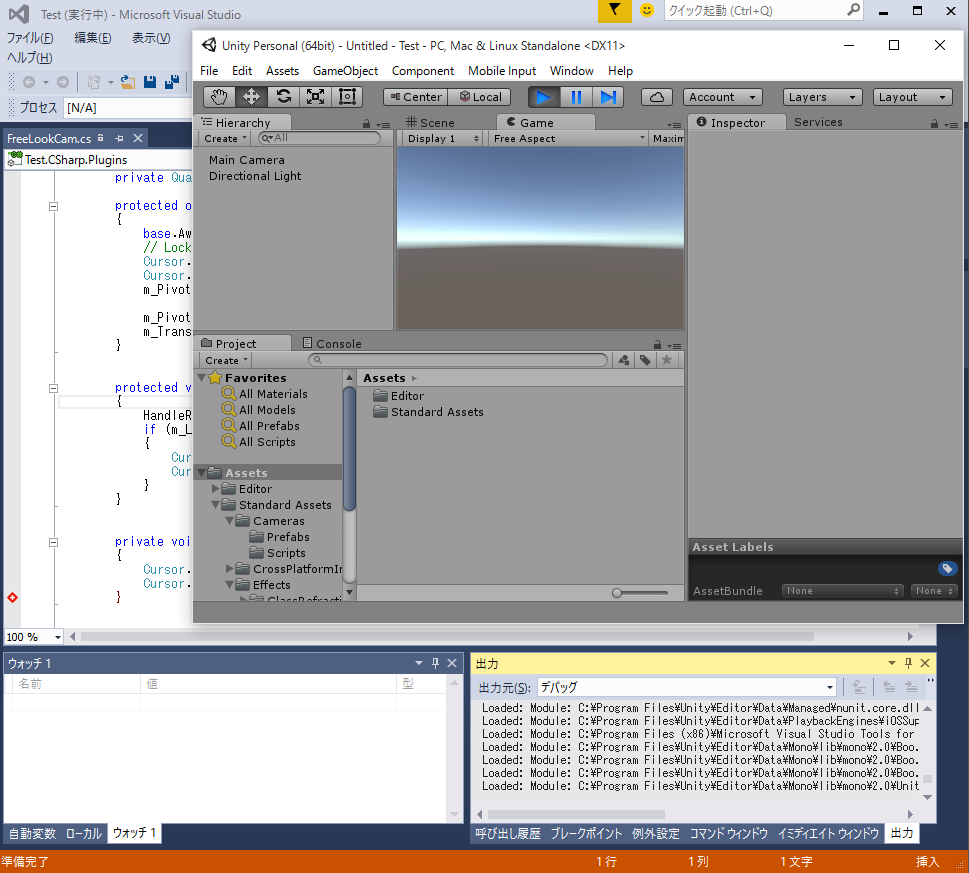Switch to the Console tab
The height and width of the screenshot is (873, 969).
(x=332, y=342)
